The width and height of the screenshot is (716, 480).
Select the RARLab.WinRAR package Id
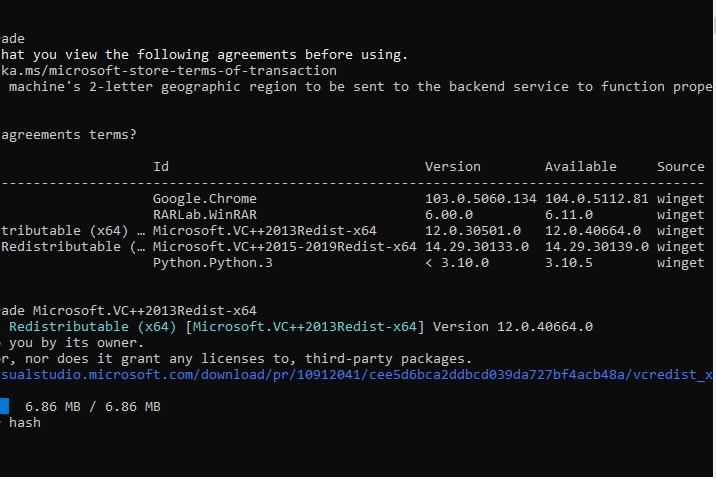coord(205,215)
